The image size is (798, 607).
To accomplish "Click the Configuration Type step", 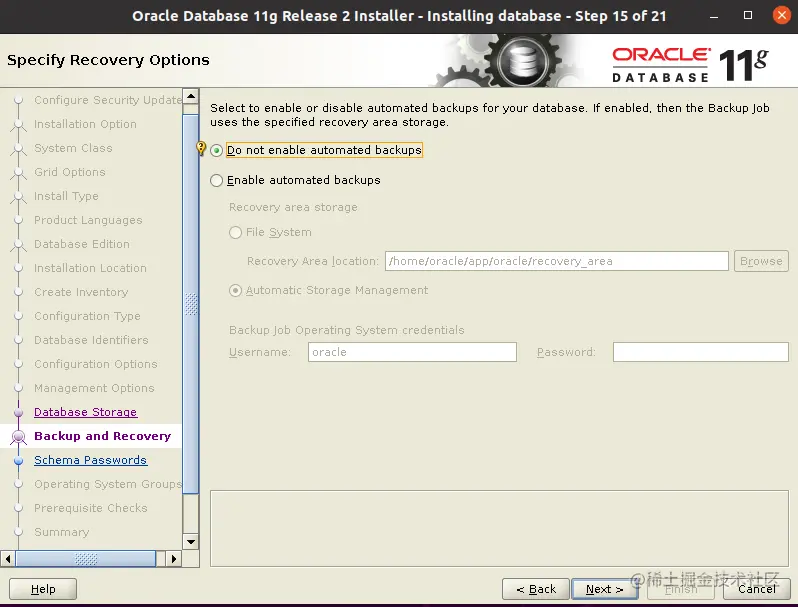I will [x=87, y=316].
